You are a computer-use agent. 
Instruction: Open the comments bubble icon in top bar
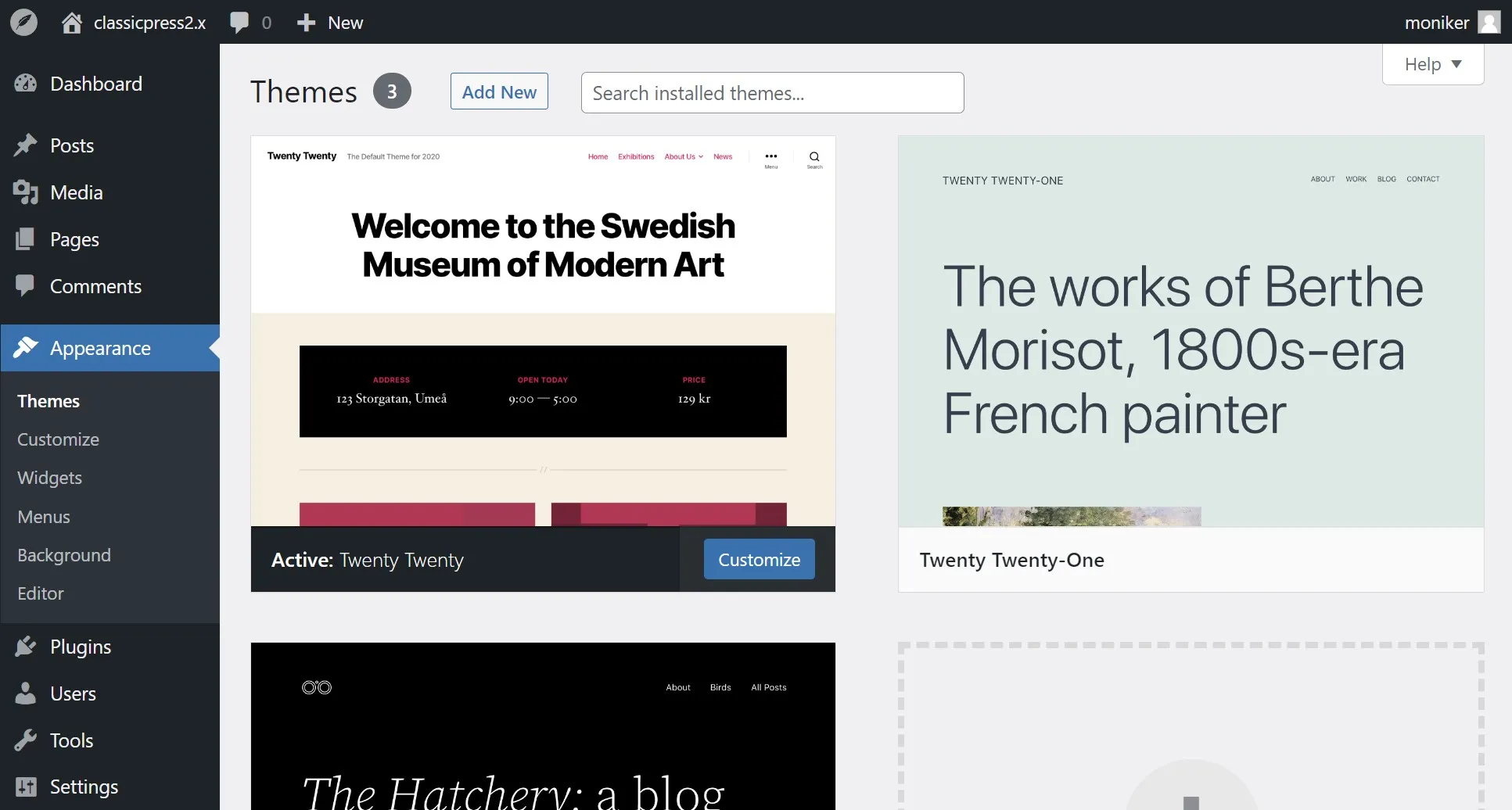tap(239, 23)
